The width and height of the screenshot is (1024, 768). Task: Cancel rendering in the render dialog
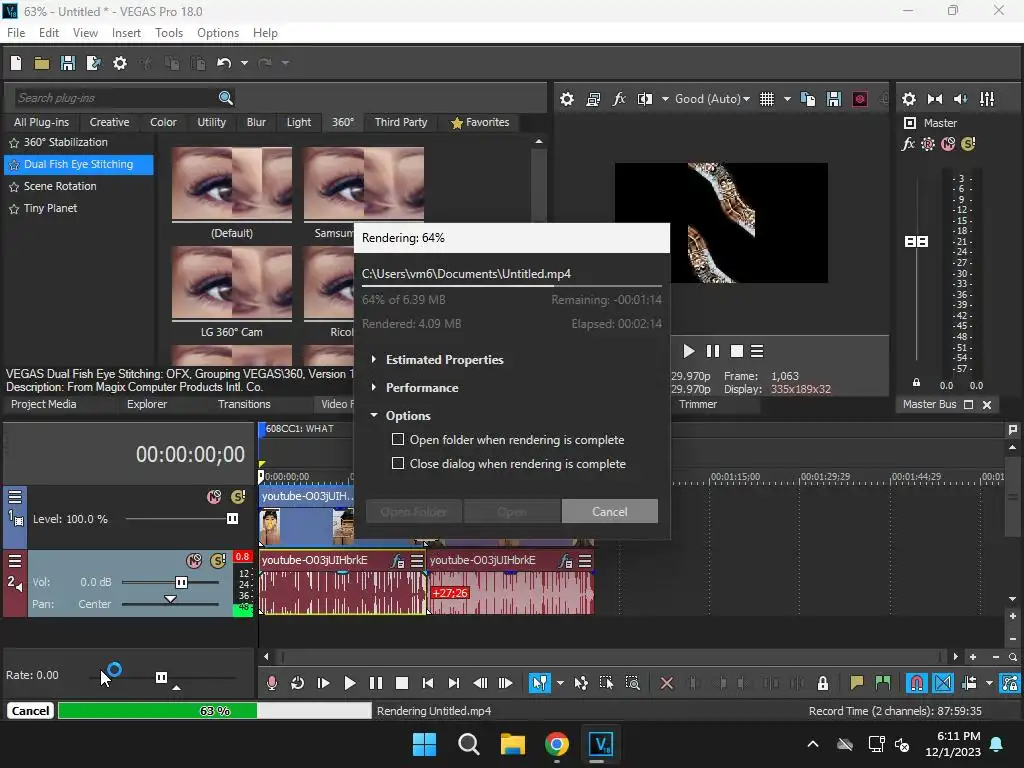click(x=609, y=512)
